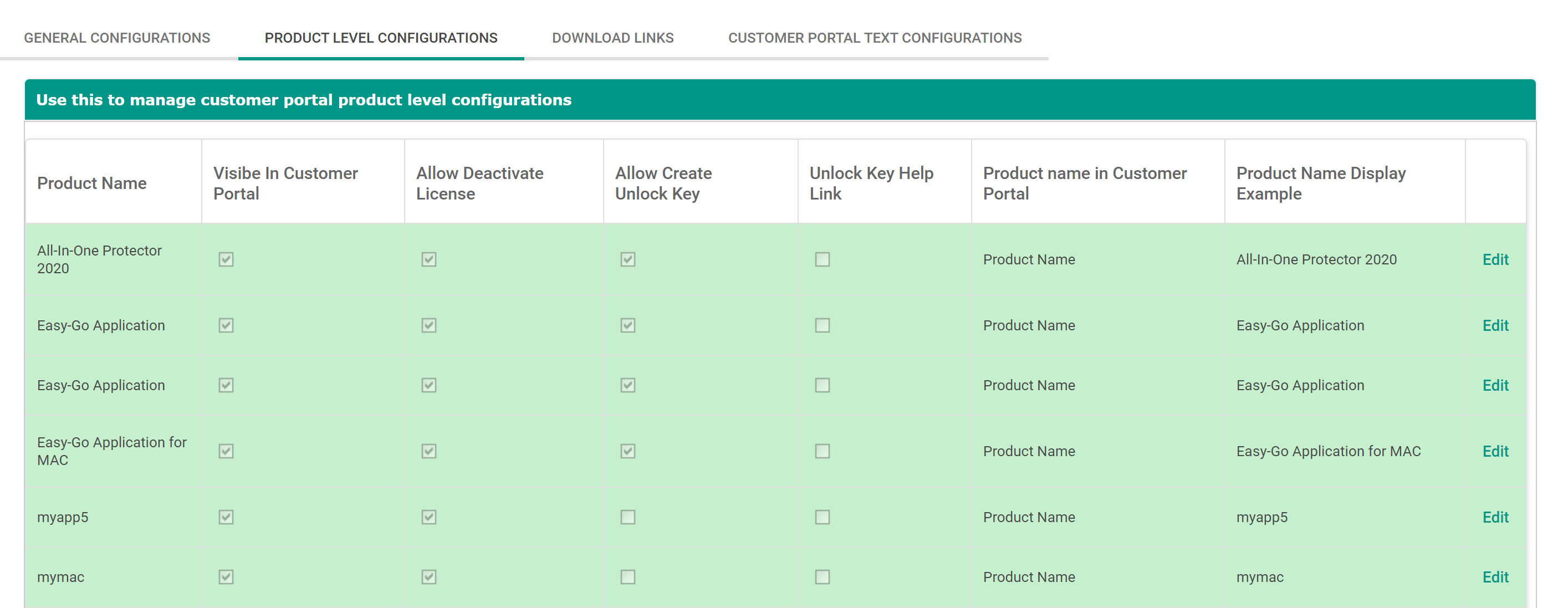Open the General Configurations tab
1568x608 pixels.
click(x=117, y=38)
